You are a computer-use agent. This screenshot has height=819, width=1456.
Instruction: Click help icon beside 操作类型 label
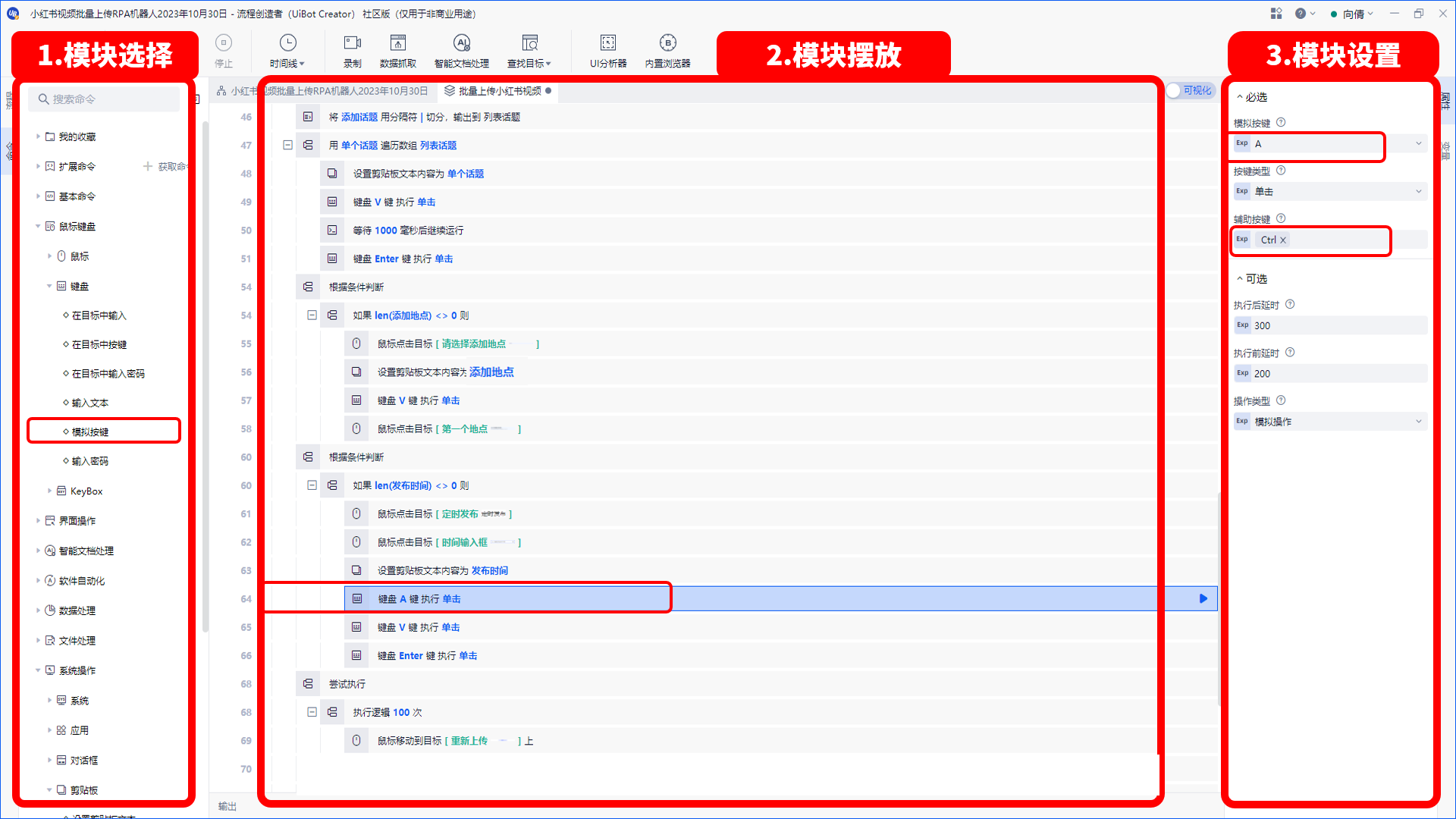[x=1281, y=400]
